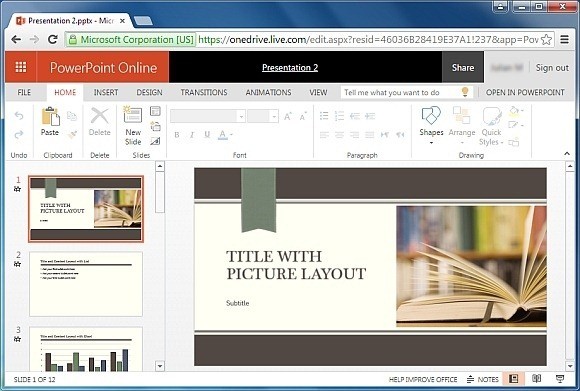Select slide 3 chart thumbnail
The image size is (580, 391).
(86, 349)
